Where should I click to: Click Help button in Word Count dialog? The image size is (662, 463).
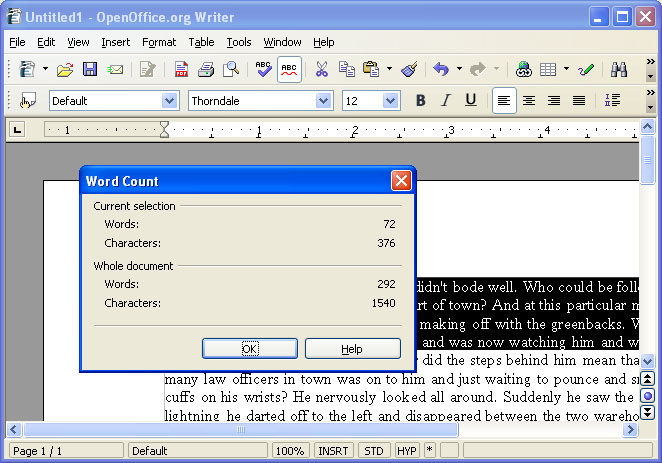point(352,349)
